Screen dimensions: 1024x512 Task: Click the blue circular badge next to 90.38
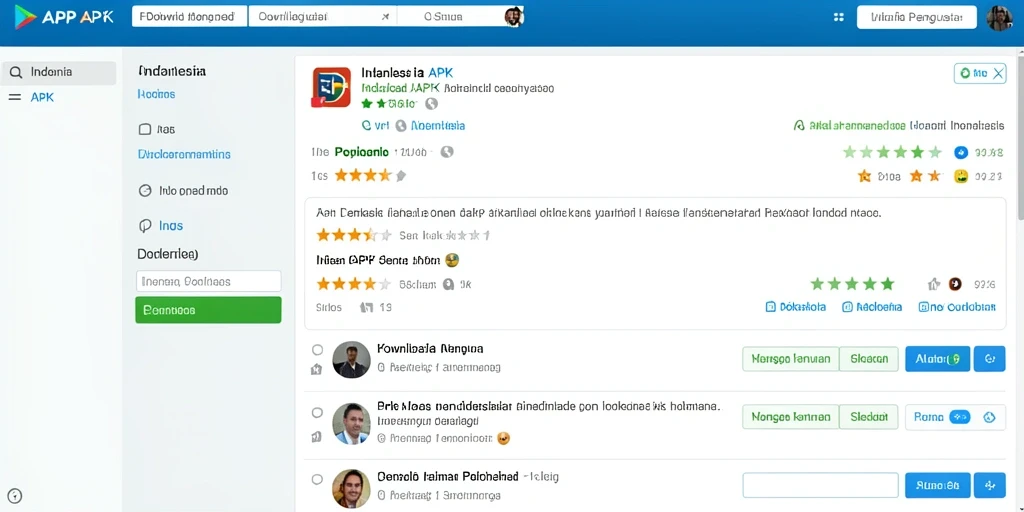coord(961,153)
